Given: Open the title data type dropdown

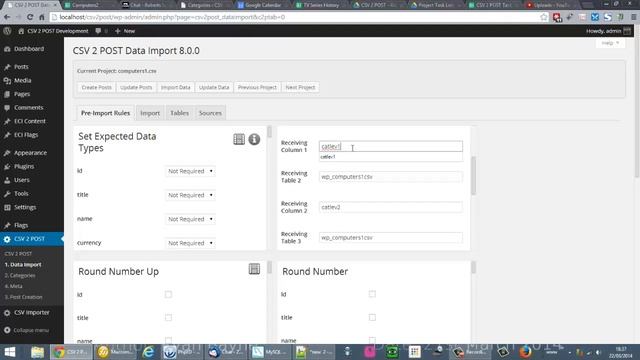Looking at the screenshot, I should point(190,195).
